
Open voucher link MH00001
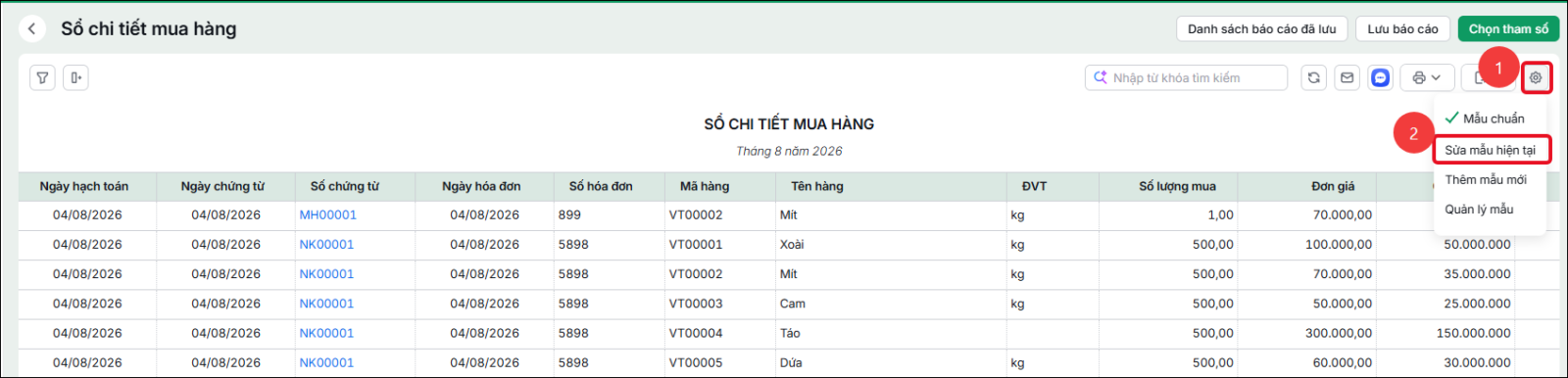click(327, 214)
